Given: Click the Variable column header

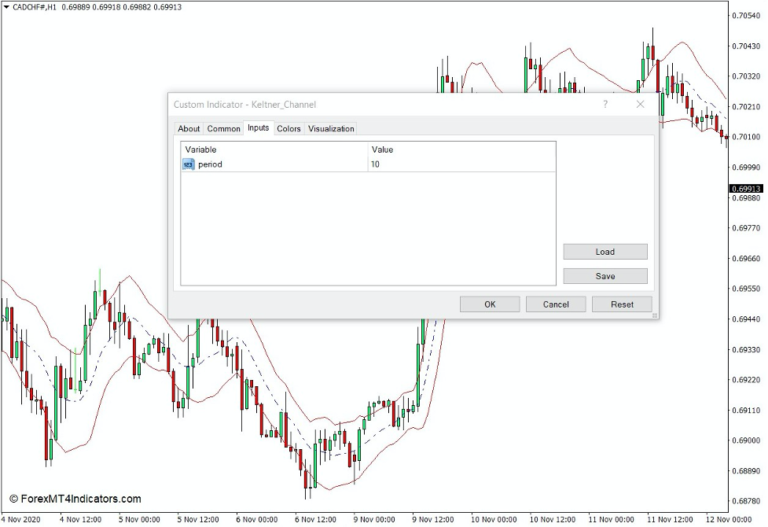Looking at the screenshot, I should (x=273, y=149).
